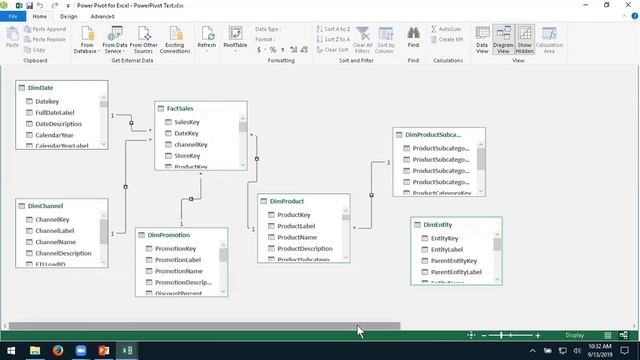Click the zoom out minus button
This screenshot has width=640, height=360.
[484, 336]
